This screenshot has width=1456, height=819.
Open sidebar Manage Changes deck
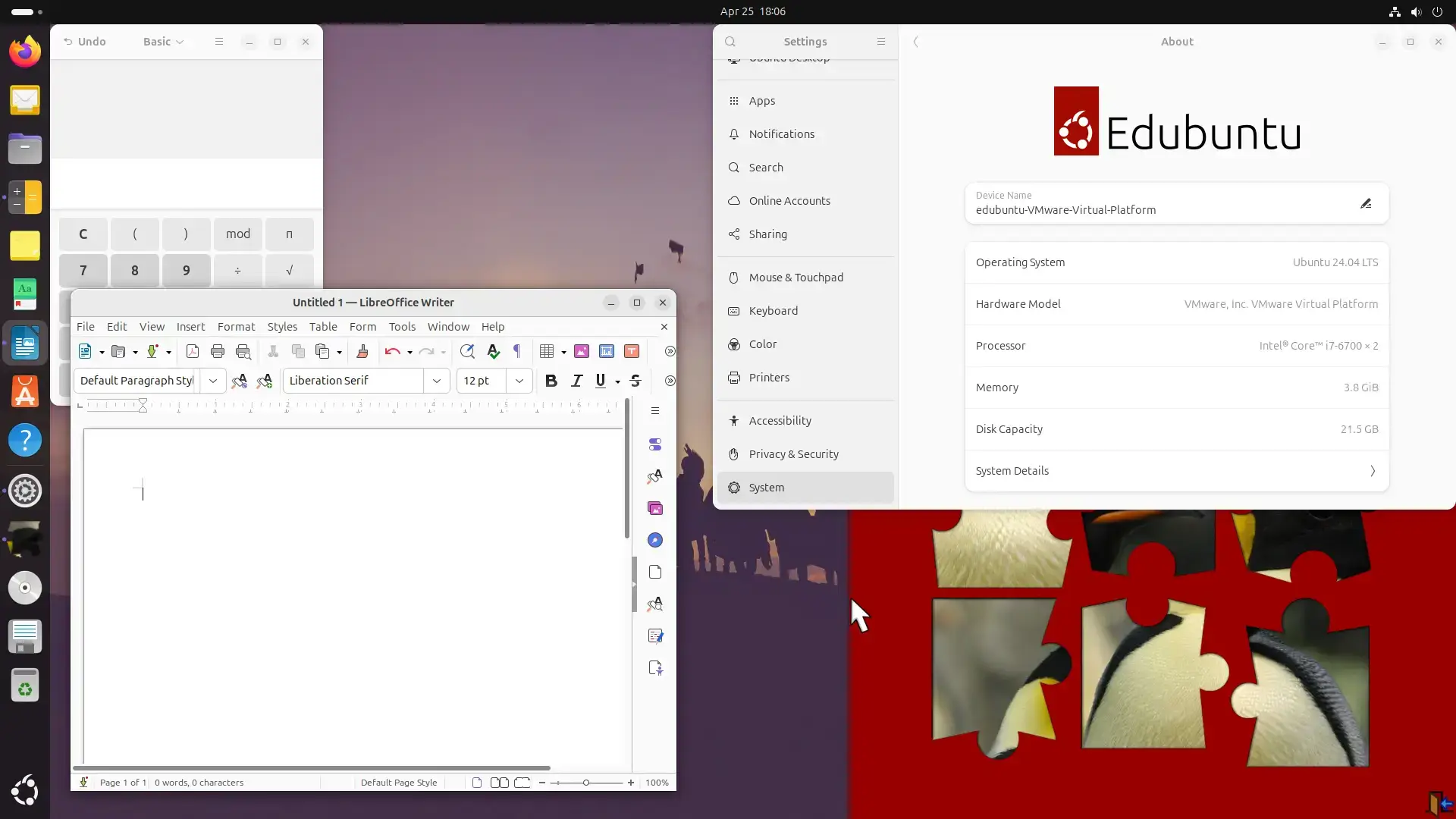coord(655,635)
